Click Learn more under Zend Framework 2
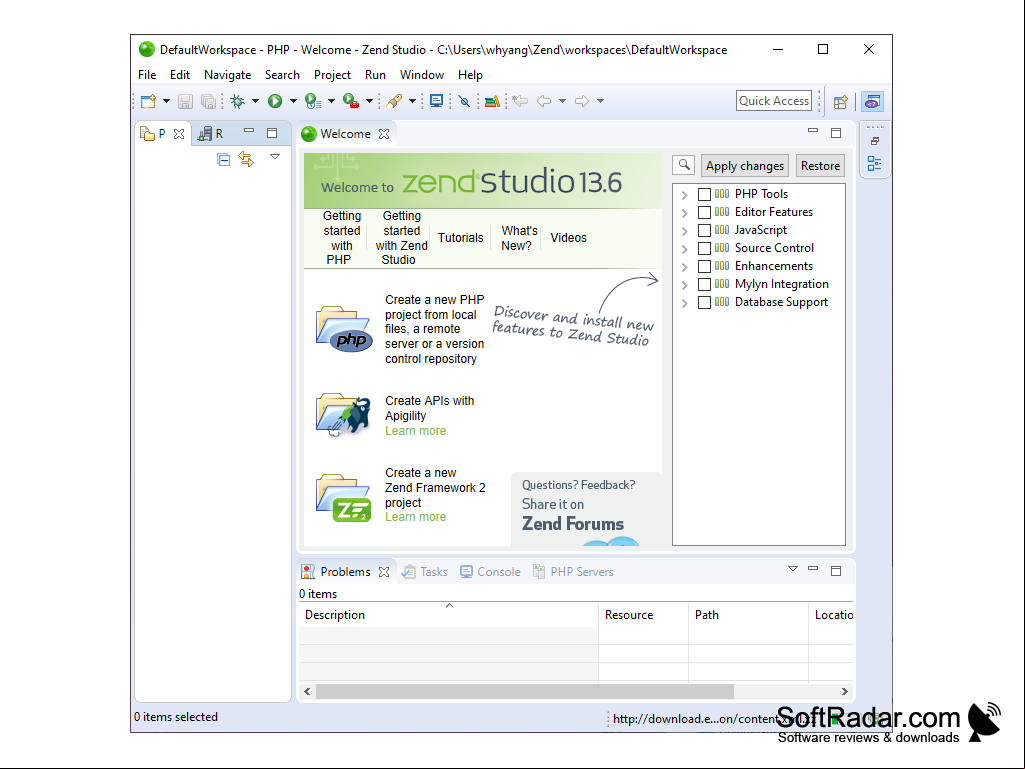The height and width of the screenshot is (769, 1025). 416,517
